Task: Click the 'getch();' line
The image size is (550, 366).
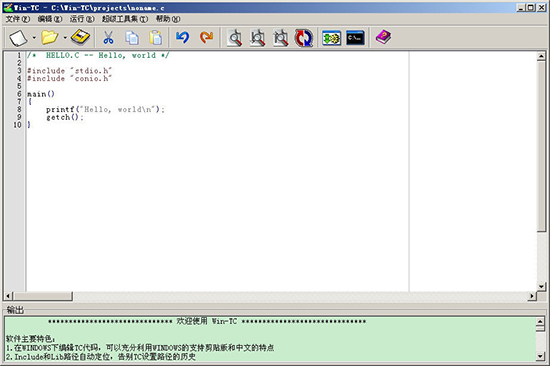Action: tap(65, 117)
